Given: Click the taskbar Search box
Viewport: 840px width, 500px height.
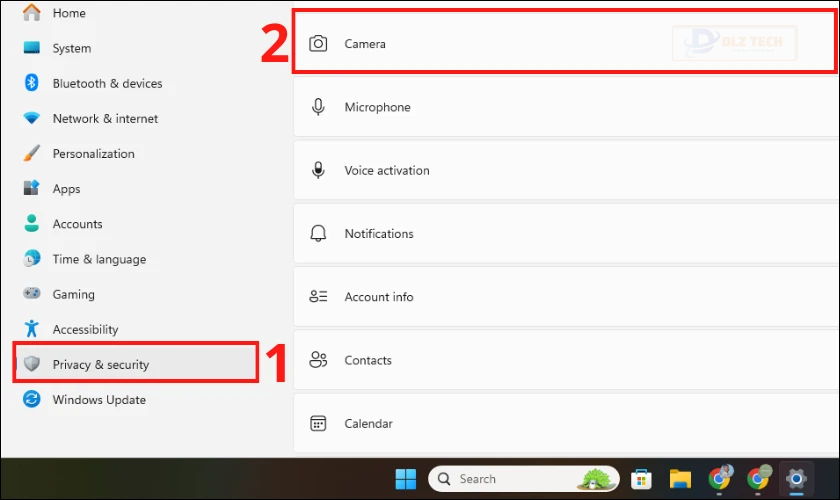Looking at the screenshot, I should point(524,479).
